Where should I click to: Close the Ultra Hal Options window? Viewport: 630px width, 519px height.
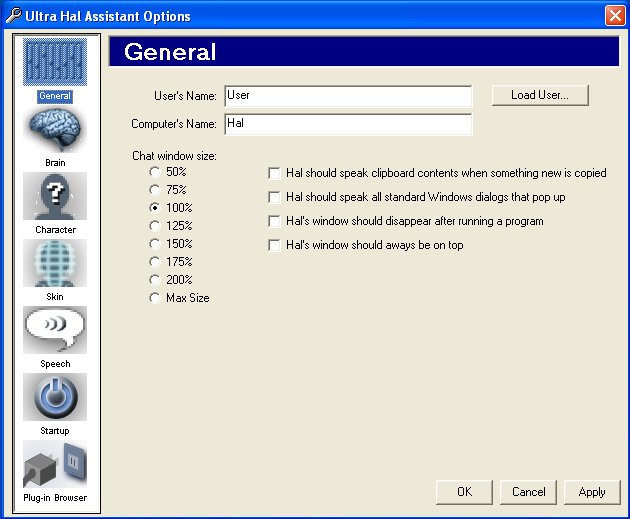point(615,16)
